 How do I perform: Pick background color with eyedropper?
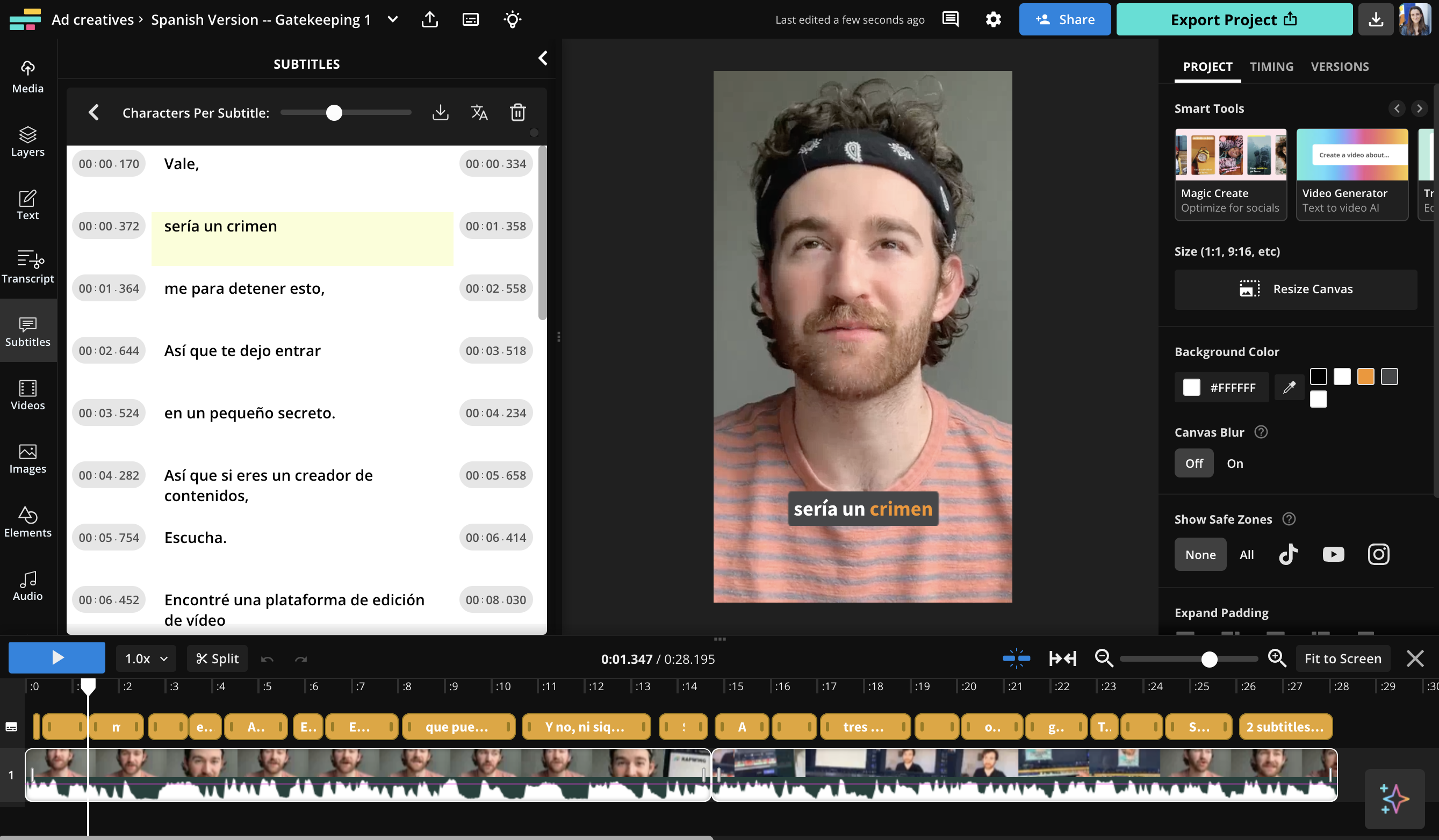point(1289,387)
